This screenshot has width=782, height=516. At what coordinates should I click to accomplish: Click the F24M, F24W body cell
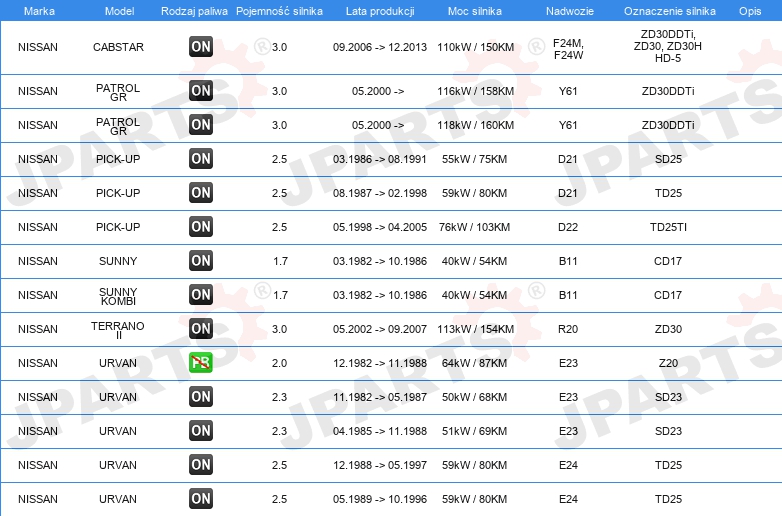(568, 49)
